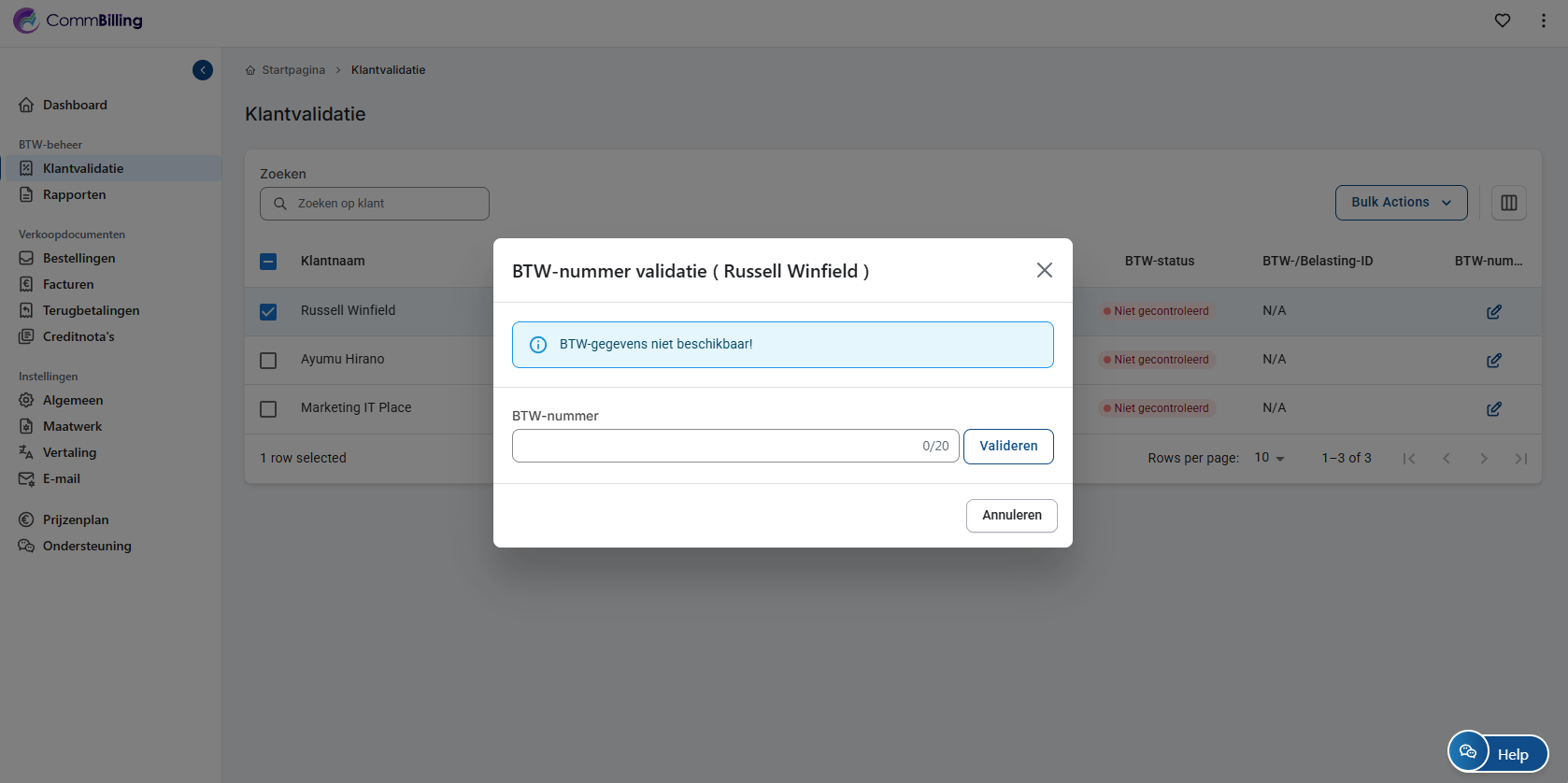Screen dimensions: 1568x783
Task: Open the three-dot options menu
Action: (1543, 21)
